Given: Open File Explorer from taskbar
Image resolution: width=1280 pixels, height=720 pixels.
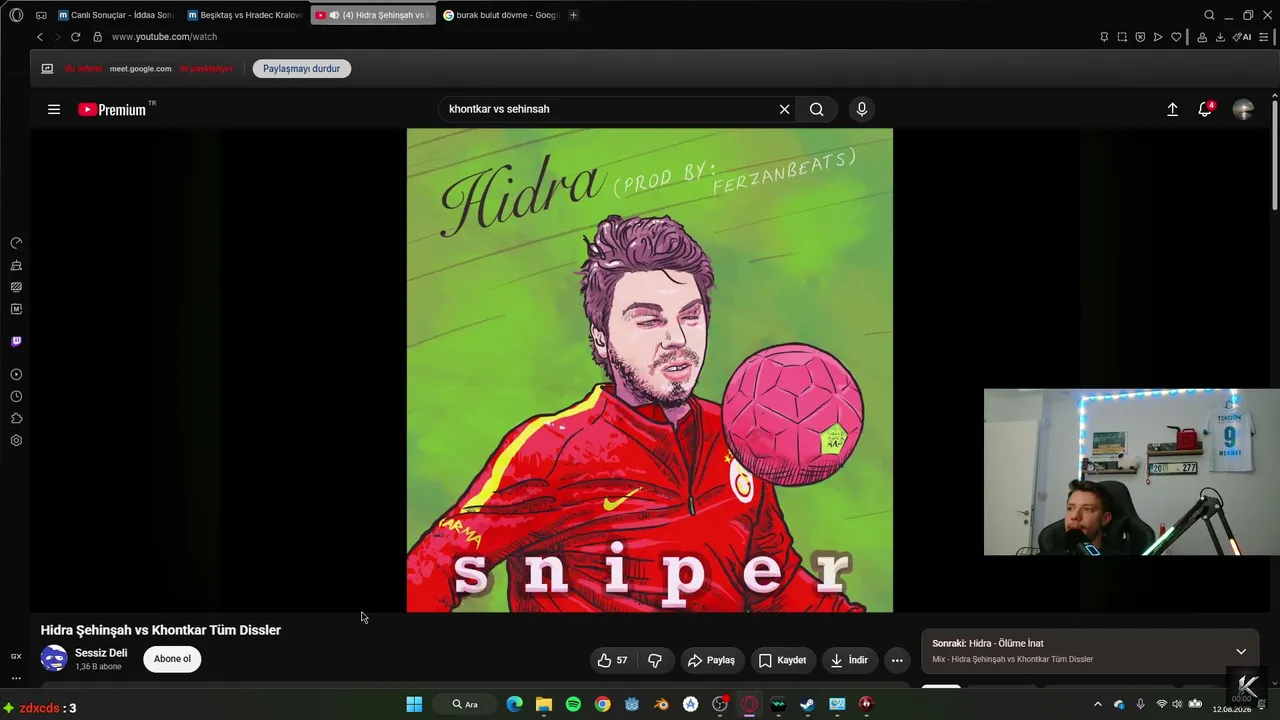Looking at the screenshot, I should pyautogui.click(x=544, y=704).
